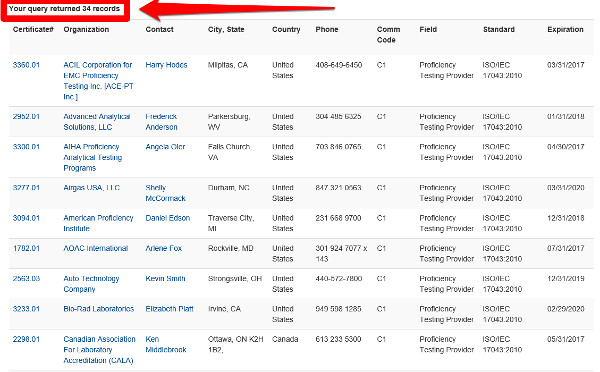Image resolution: width=600 pixels, height=372 pixels.
Task: Open AOAC International organization
Action: point(96,248)
